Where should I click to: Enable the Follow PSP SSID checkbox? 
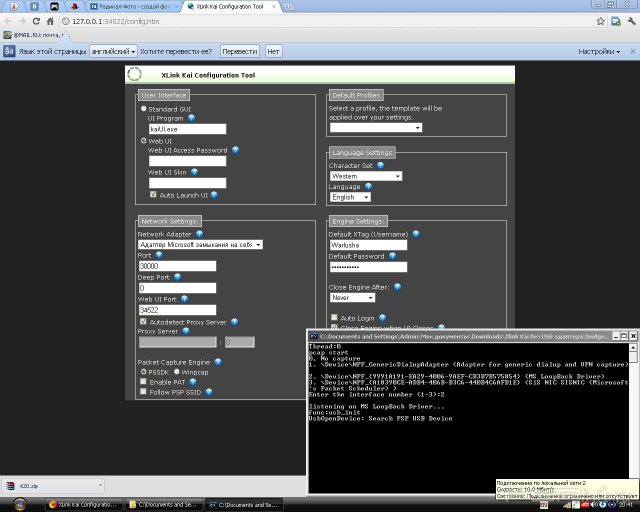point(142,392)
